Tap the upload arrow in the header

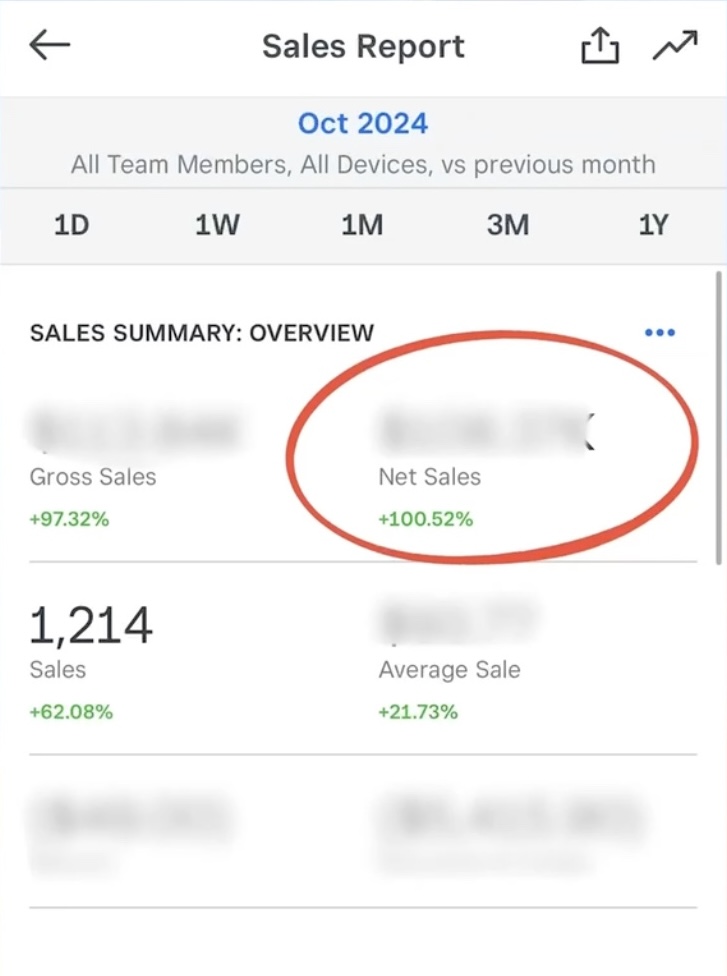pyautogui.click(x=599, y=44)
